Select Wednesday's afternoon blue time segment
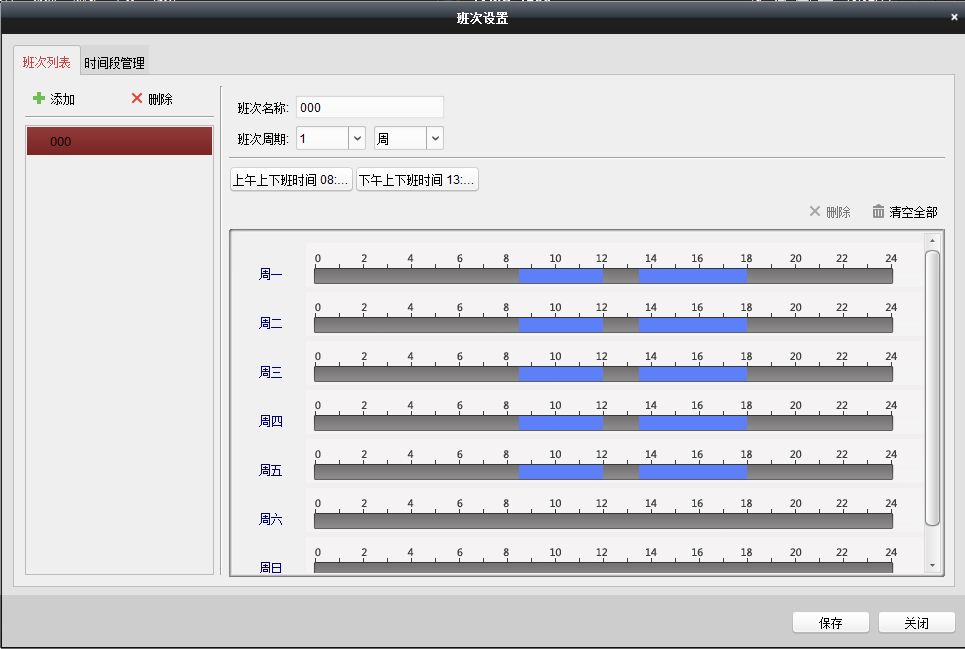This screenshot has height=649, width=965. tap(692, 374)
